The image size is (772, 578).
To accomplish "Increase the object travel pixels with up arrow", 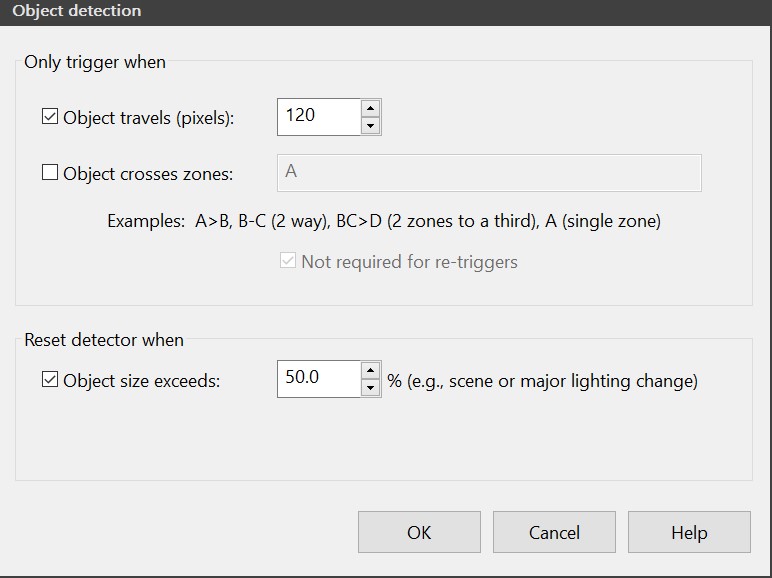I will pos(371,108).
